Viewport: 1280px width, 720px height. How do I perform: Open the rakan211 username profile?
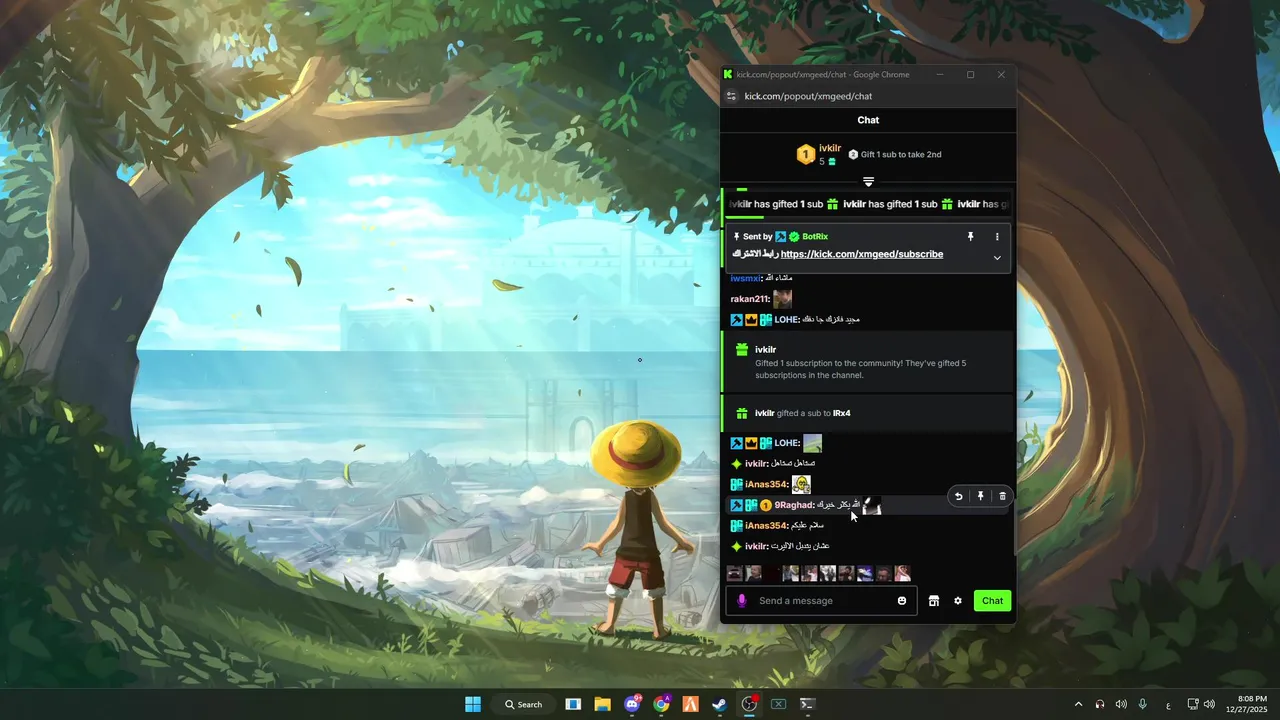(750, 299)
